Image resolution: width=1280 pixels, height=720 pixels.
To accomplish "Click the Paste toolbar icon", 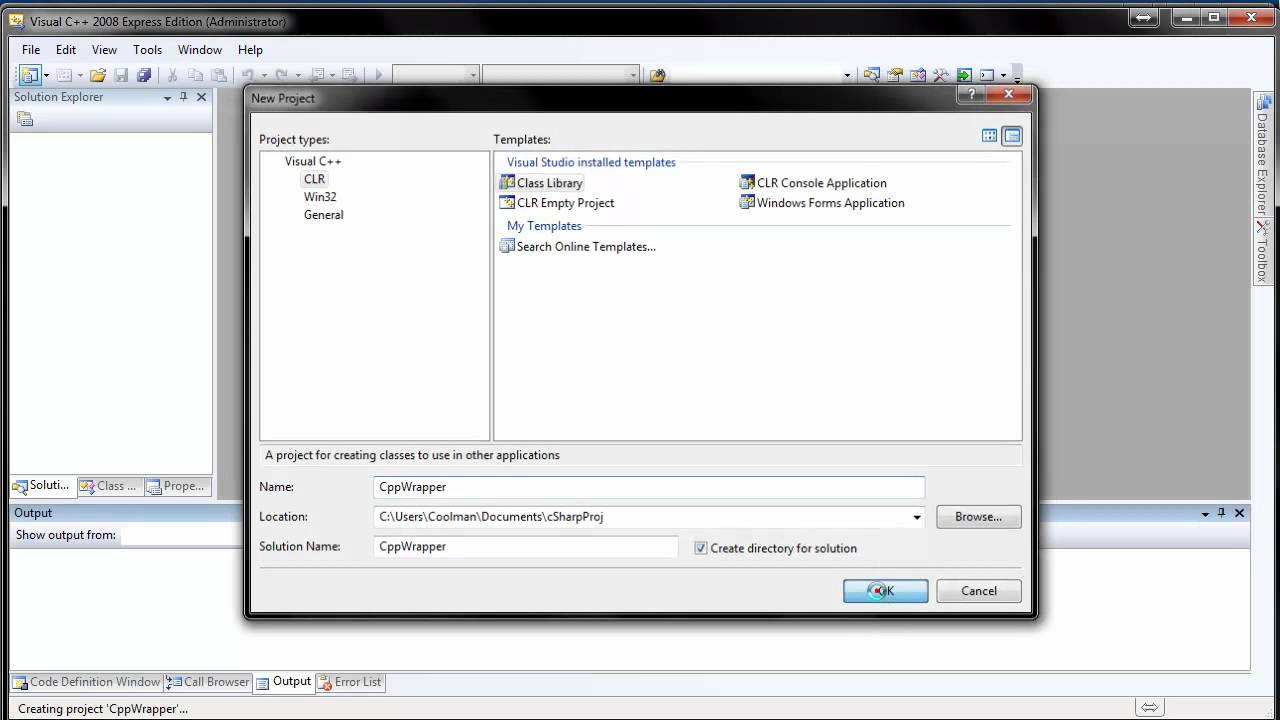I will pyautogui.click(x=218, y=75).
